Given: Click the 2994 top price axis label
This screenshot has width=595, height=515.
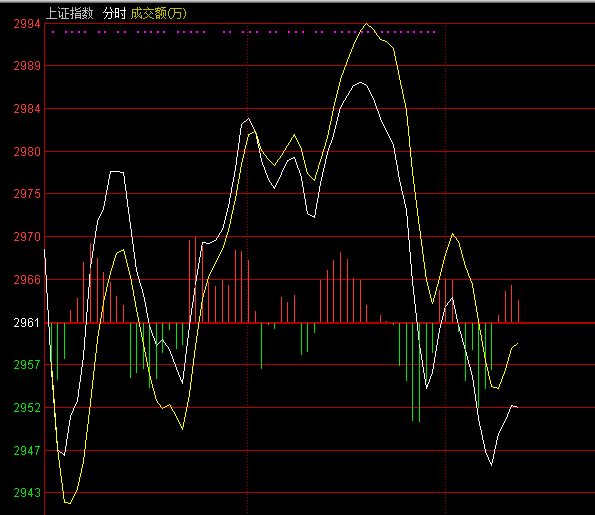Looking at the screenshot, I should pos(27,24).
